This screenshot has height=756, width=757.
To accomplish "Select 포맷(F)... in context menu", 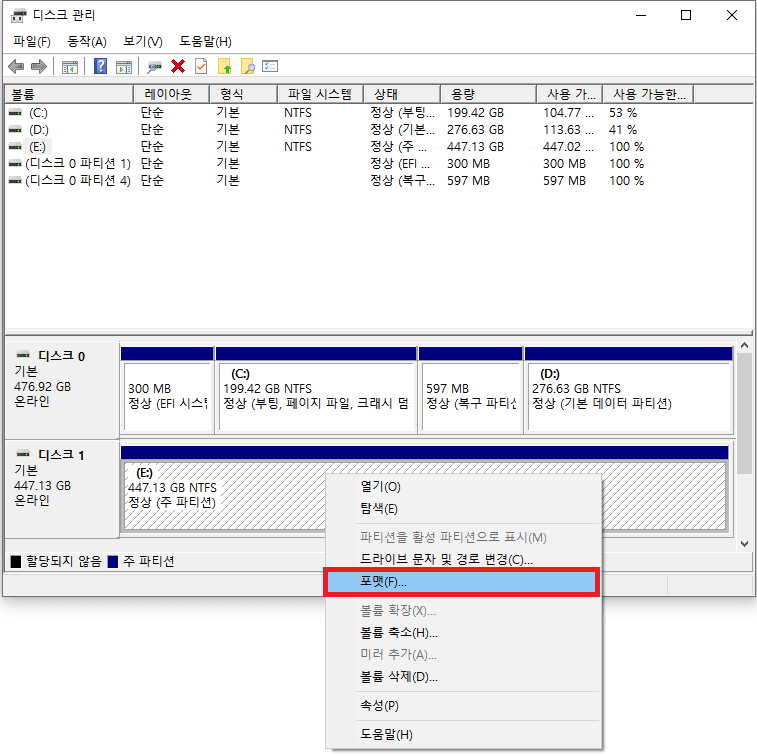I will coord(462,582).
